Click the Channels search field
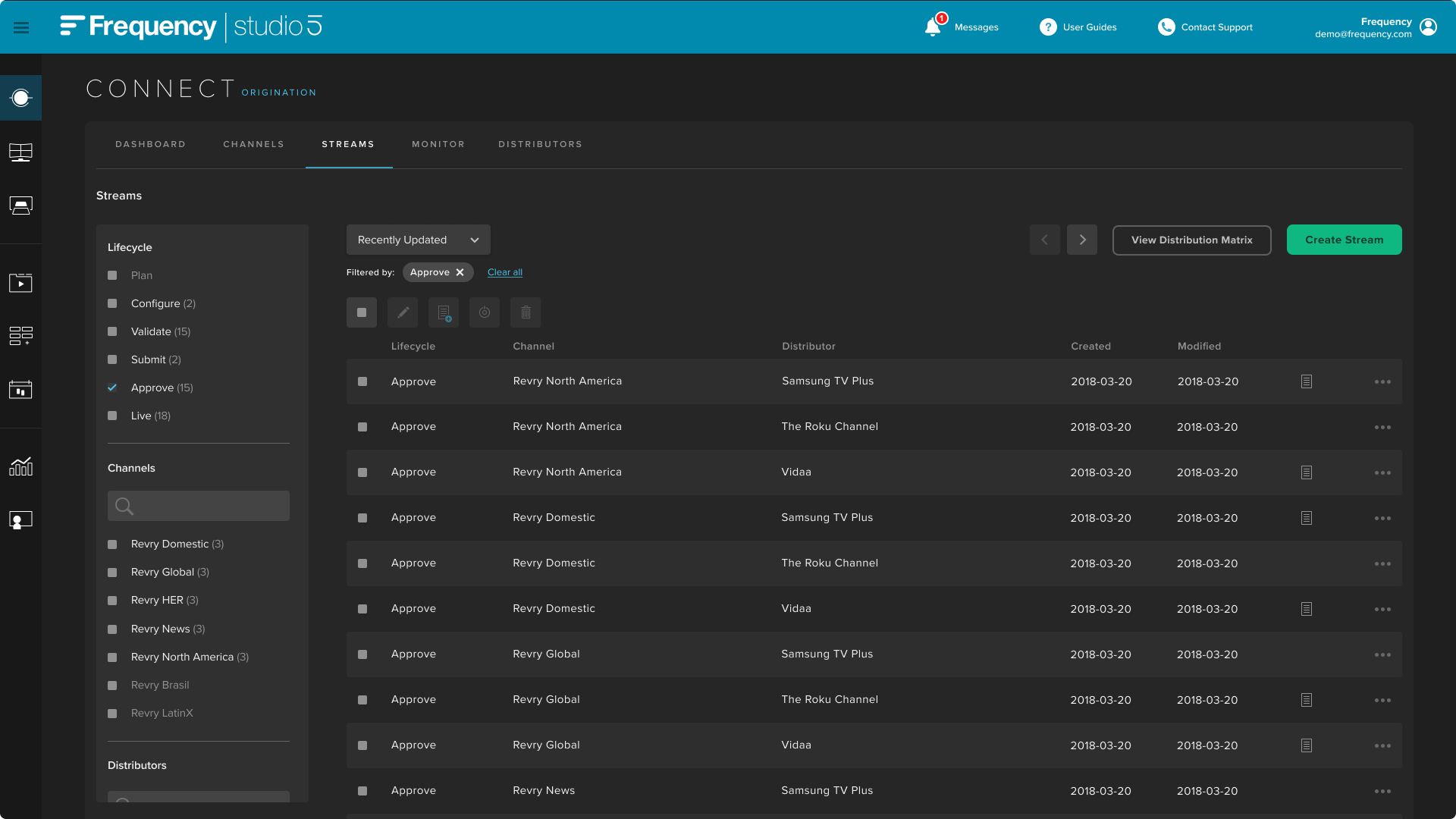 pos(199,506)
